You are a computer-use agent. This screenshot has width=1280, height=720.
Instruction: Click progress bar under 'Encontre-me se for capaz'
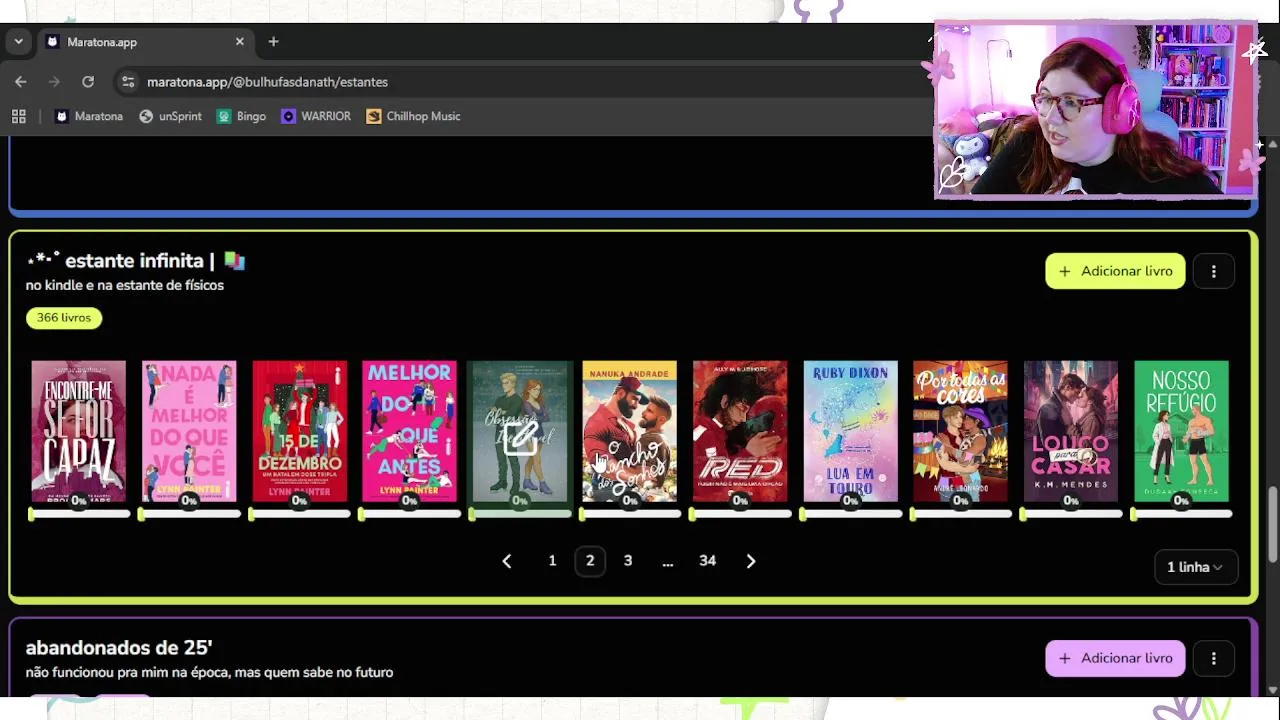point(79,514)
